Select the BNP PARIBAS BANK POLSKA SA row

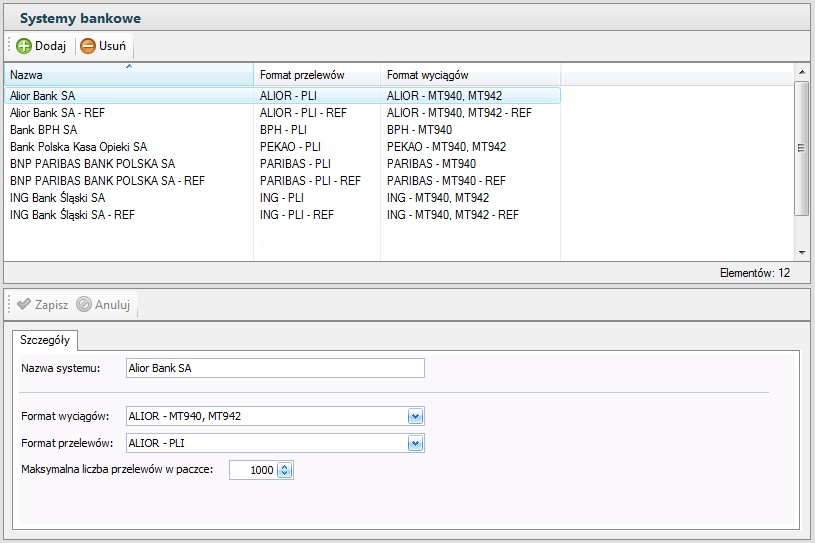(282, 164)
